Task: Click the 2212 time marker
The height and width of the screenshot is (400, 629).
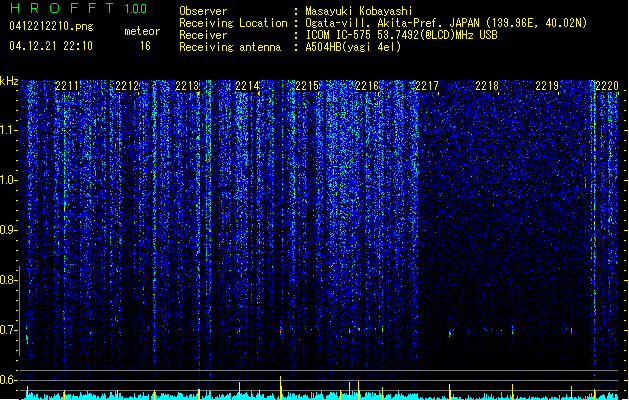Action: pyautogui.click(x=127, y=86)
